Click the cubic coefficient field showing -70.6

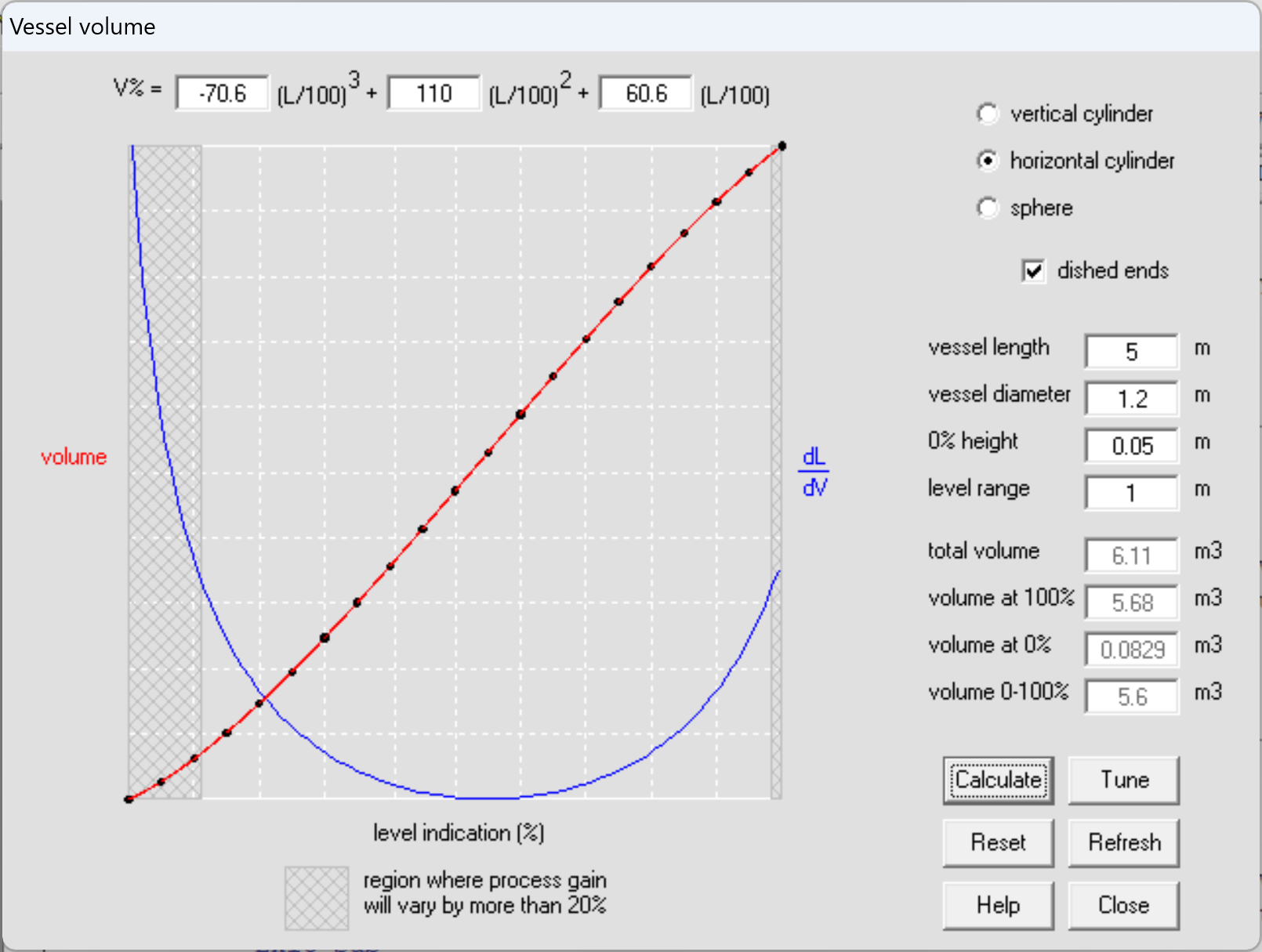pos(223,94)
